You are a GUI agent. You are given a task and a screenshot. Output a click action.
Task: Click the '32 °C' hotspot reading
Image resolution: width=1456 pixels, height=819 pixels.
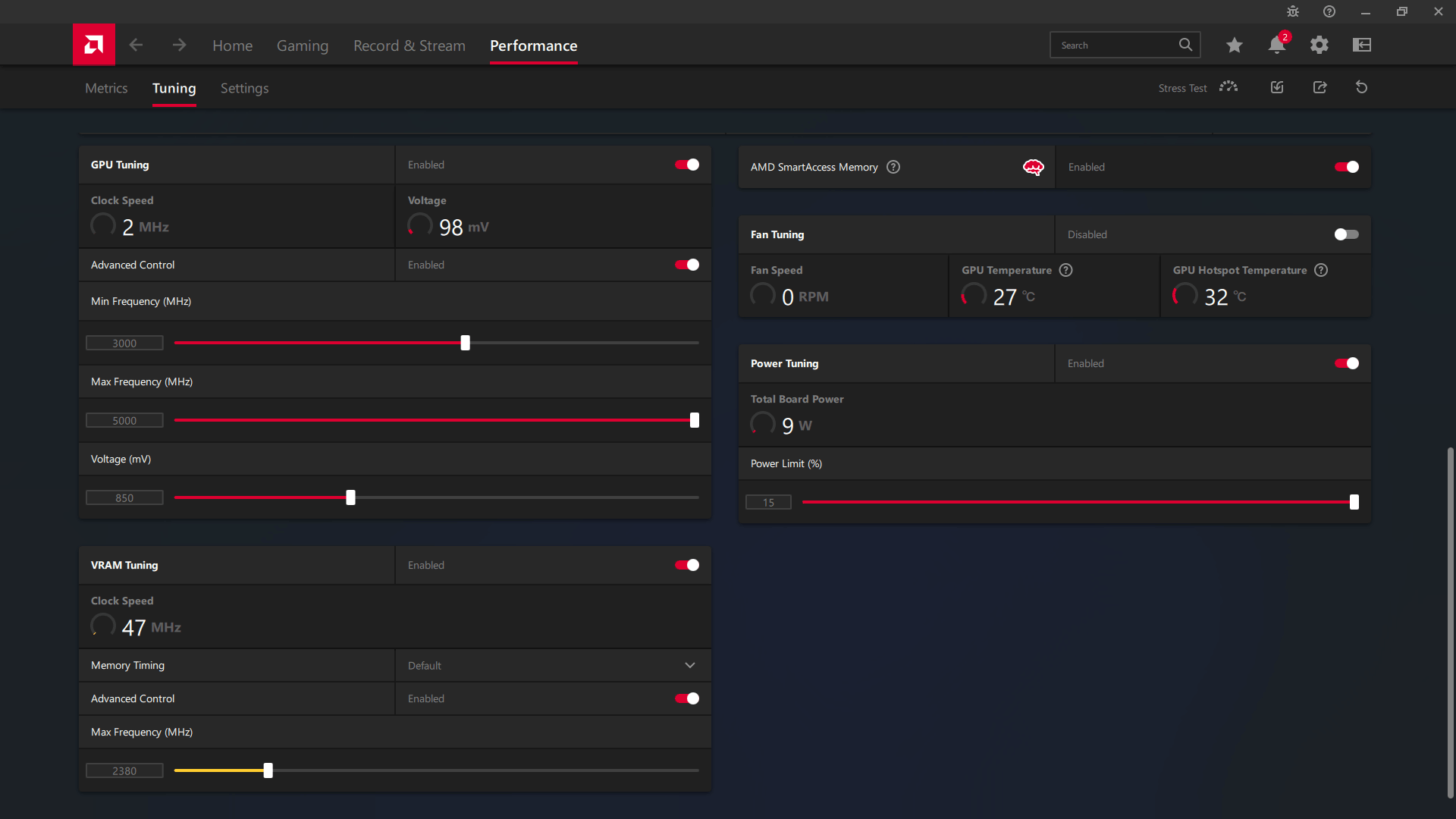(x=1225, y=297)
